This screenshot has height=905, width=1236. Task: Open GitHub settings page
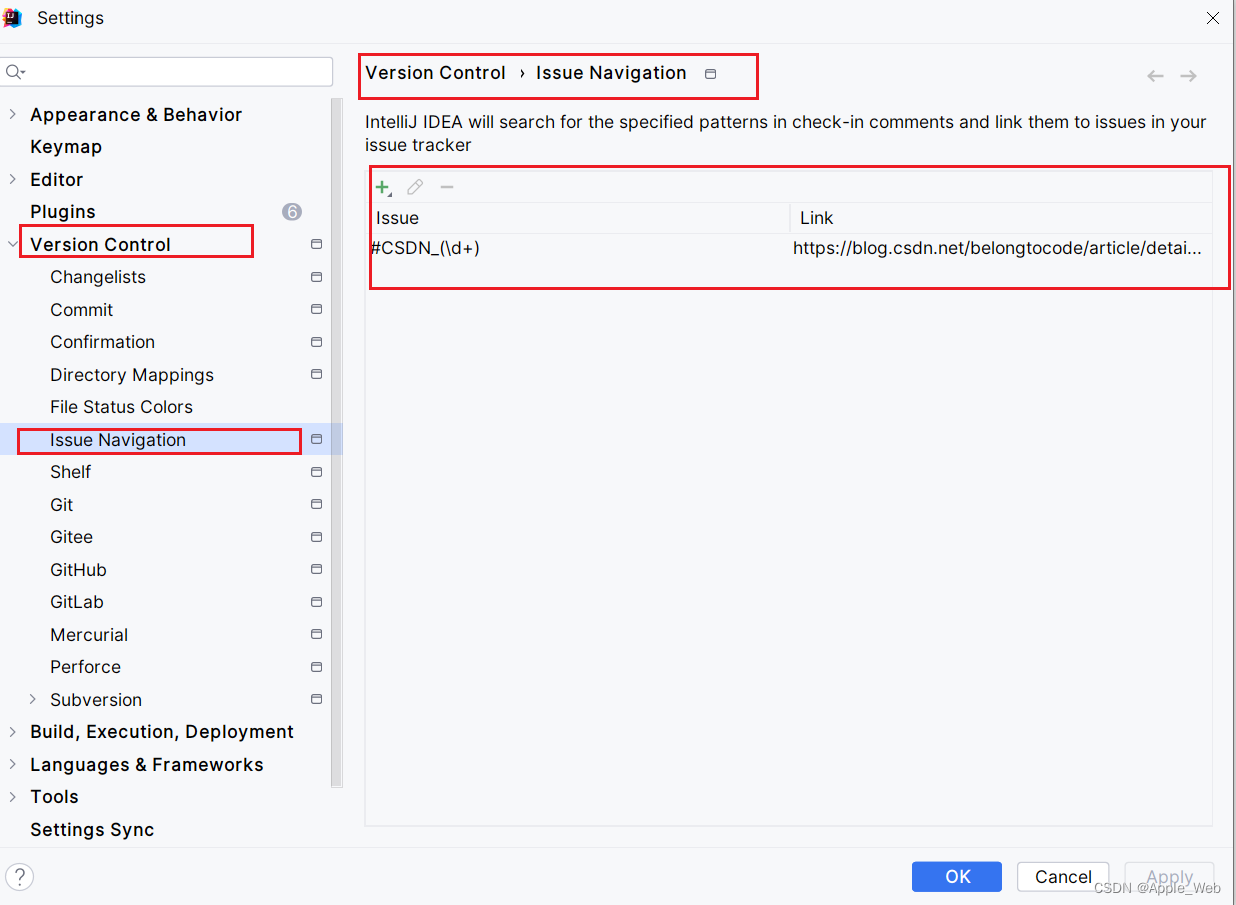tap(79, 570)
